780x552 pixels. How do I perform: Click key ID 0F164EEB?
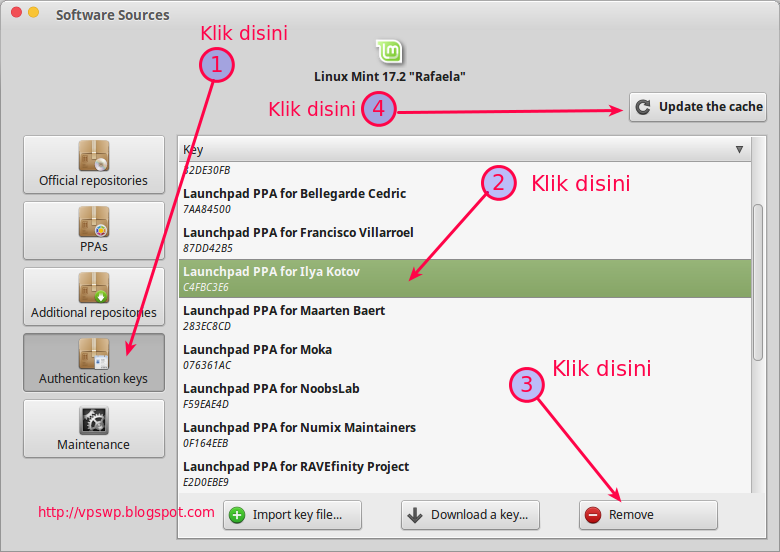point(205,443)
